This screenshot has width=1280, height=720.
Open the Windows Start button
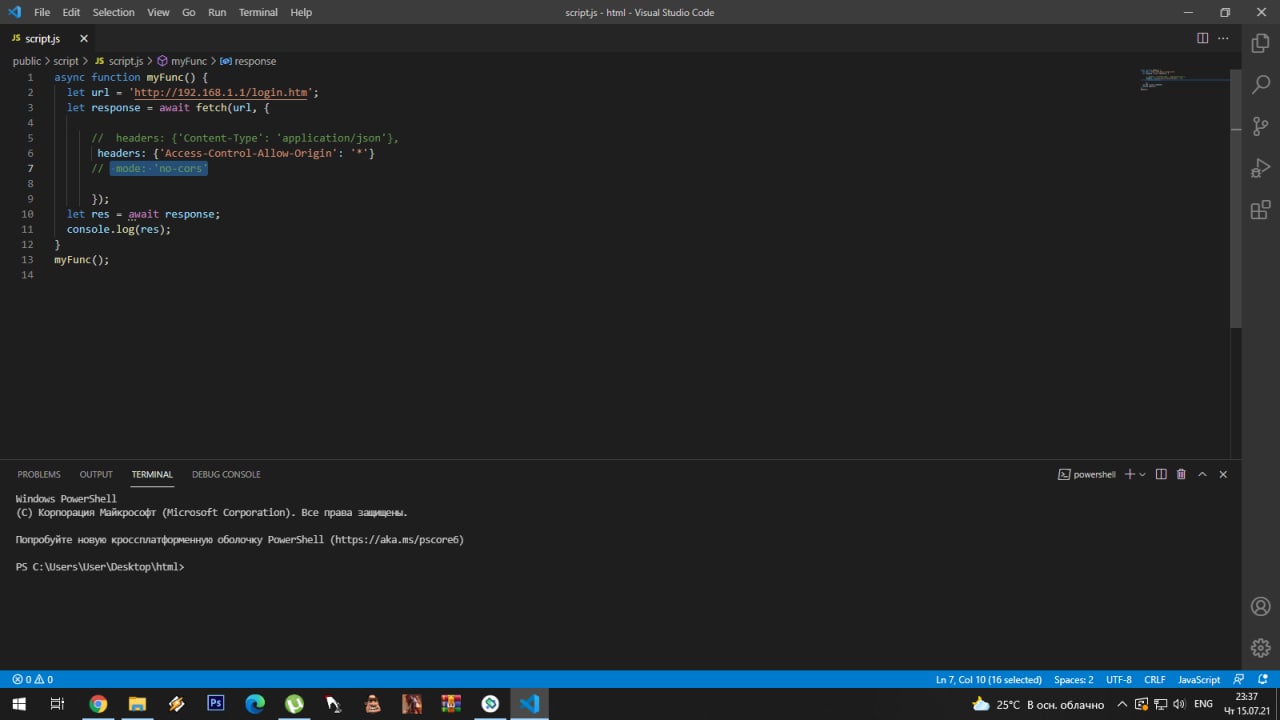(x=19, y=704)
